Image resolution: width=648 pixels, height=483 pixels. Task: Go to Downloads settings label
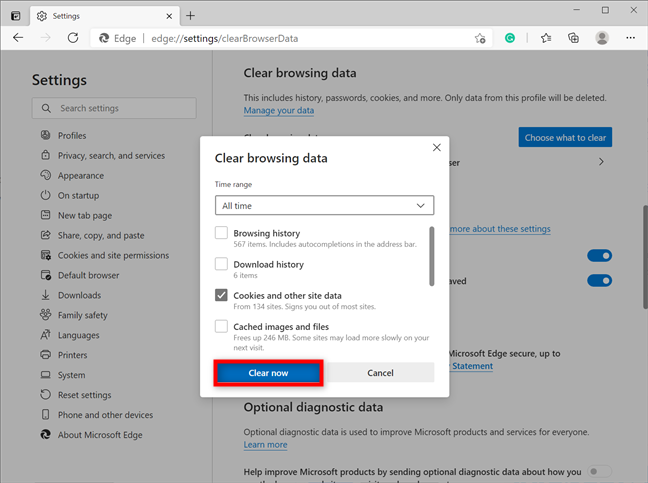click(79, 295)
